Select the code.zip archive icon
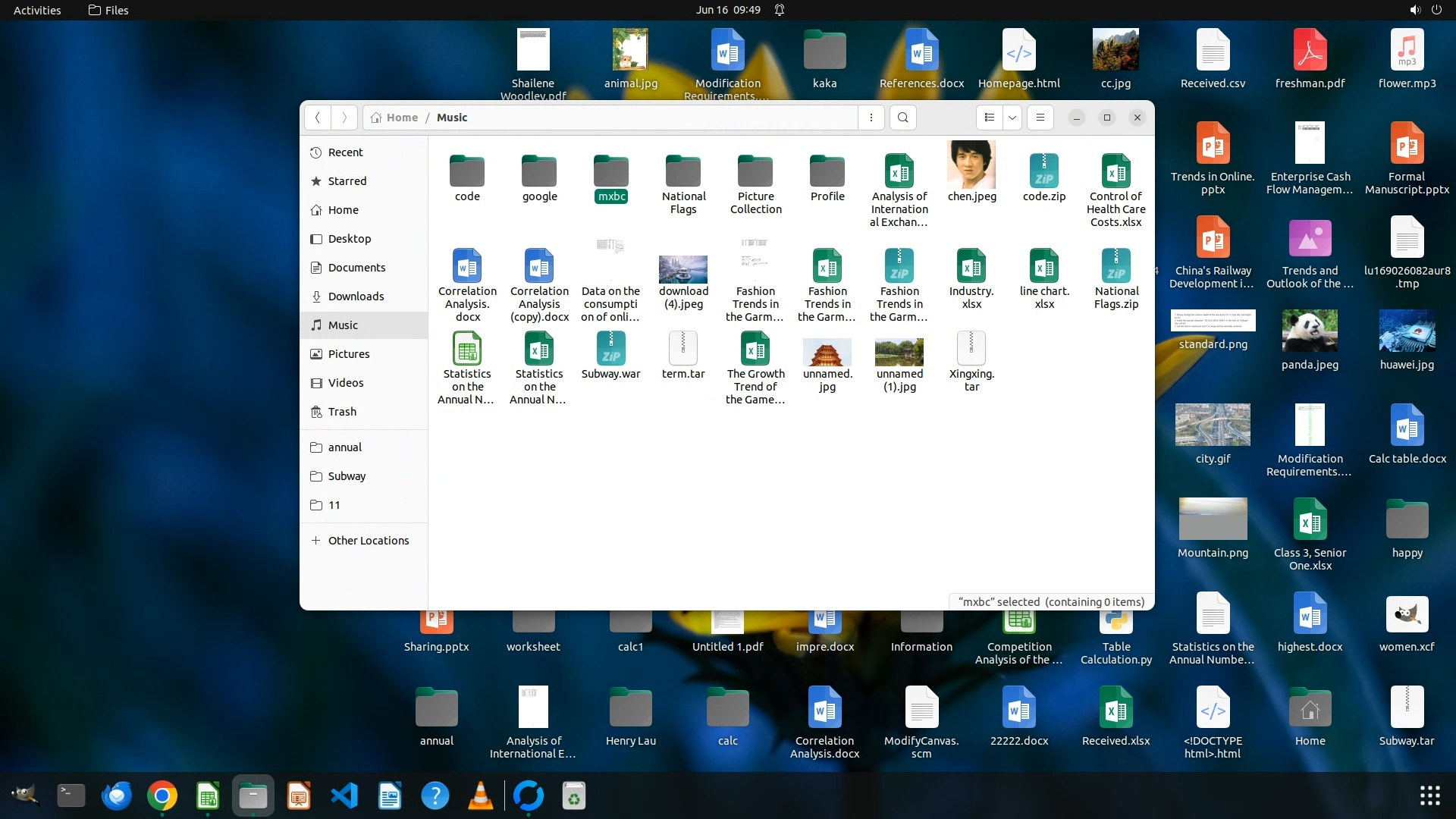This screenshot has height=819, width=1456. 1043,171
